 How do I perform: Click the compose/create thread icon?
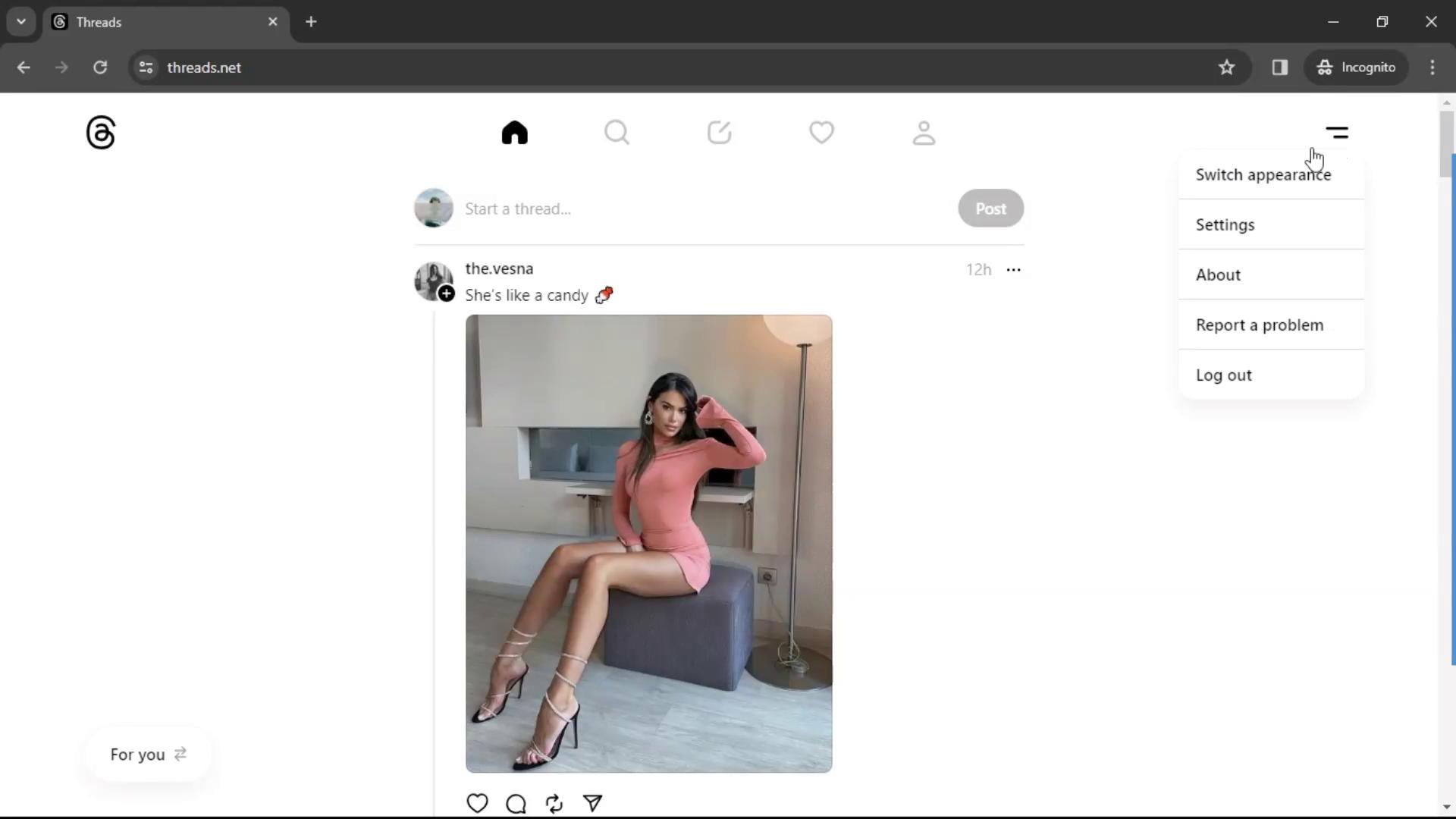point(718,132)
